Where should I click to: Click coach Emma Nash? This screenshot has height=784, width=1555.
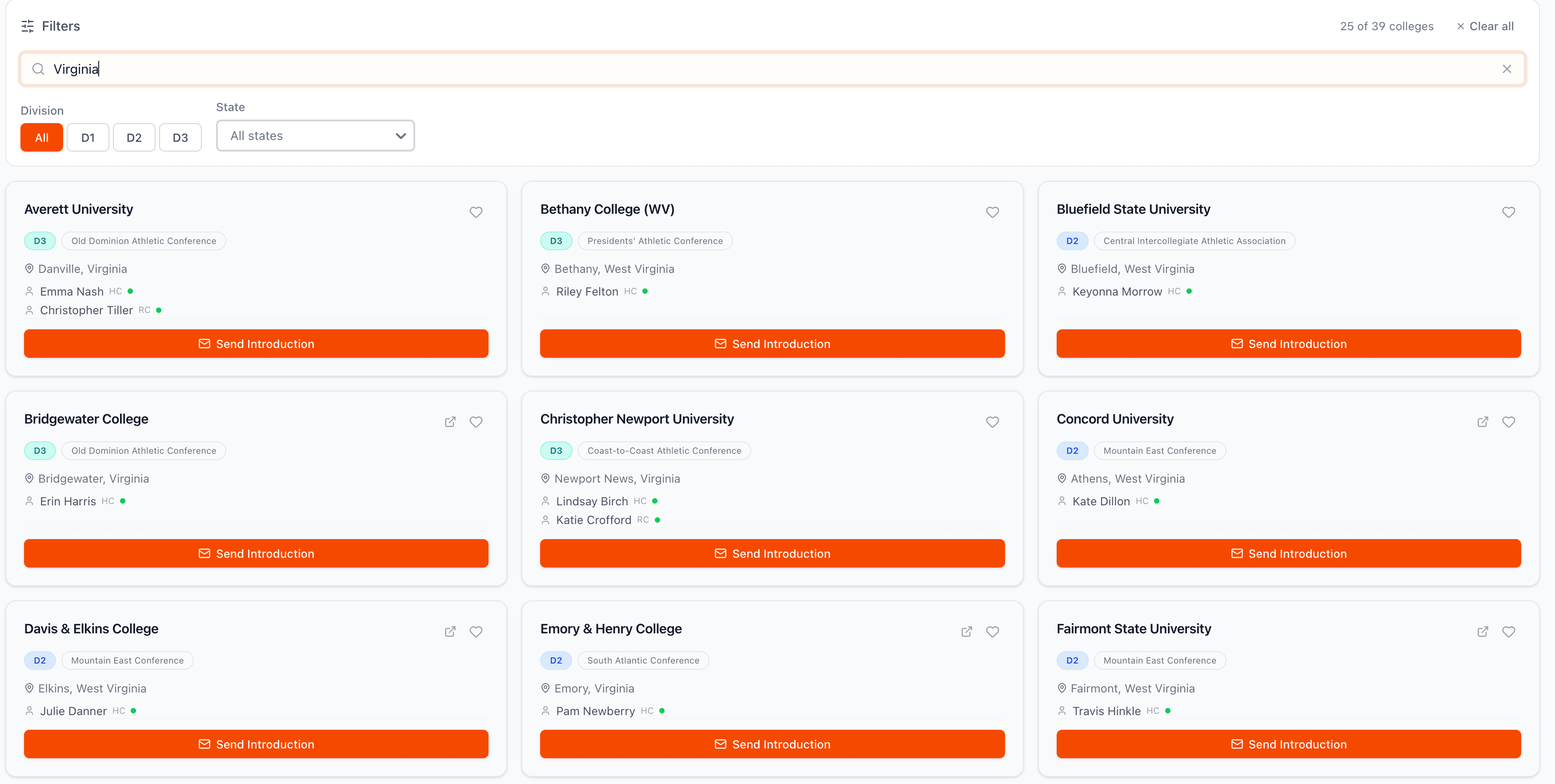point(72,292)
